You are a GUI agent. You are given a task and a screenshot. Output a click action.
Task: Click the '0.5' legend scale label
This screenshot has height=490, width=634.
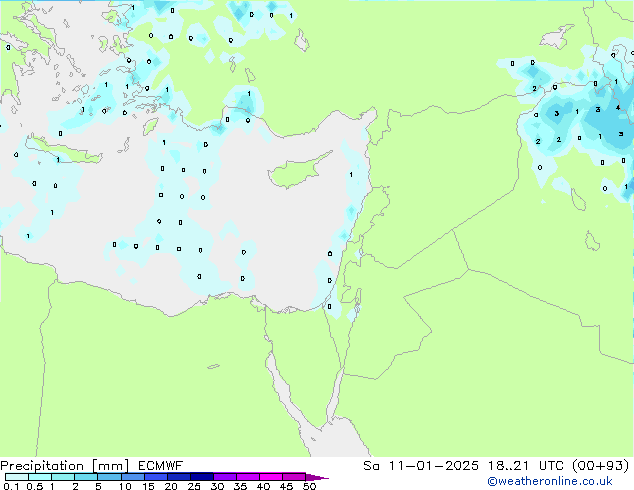(x=35, y=486)
